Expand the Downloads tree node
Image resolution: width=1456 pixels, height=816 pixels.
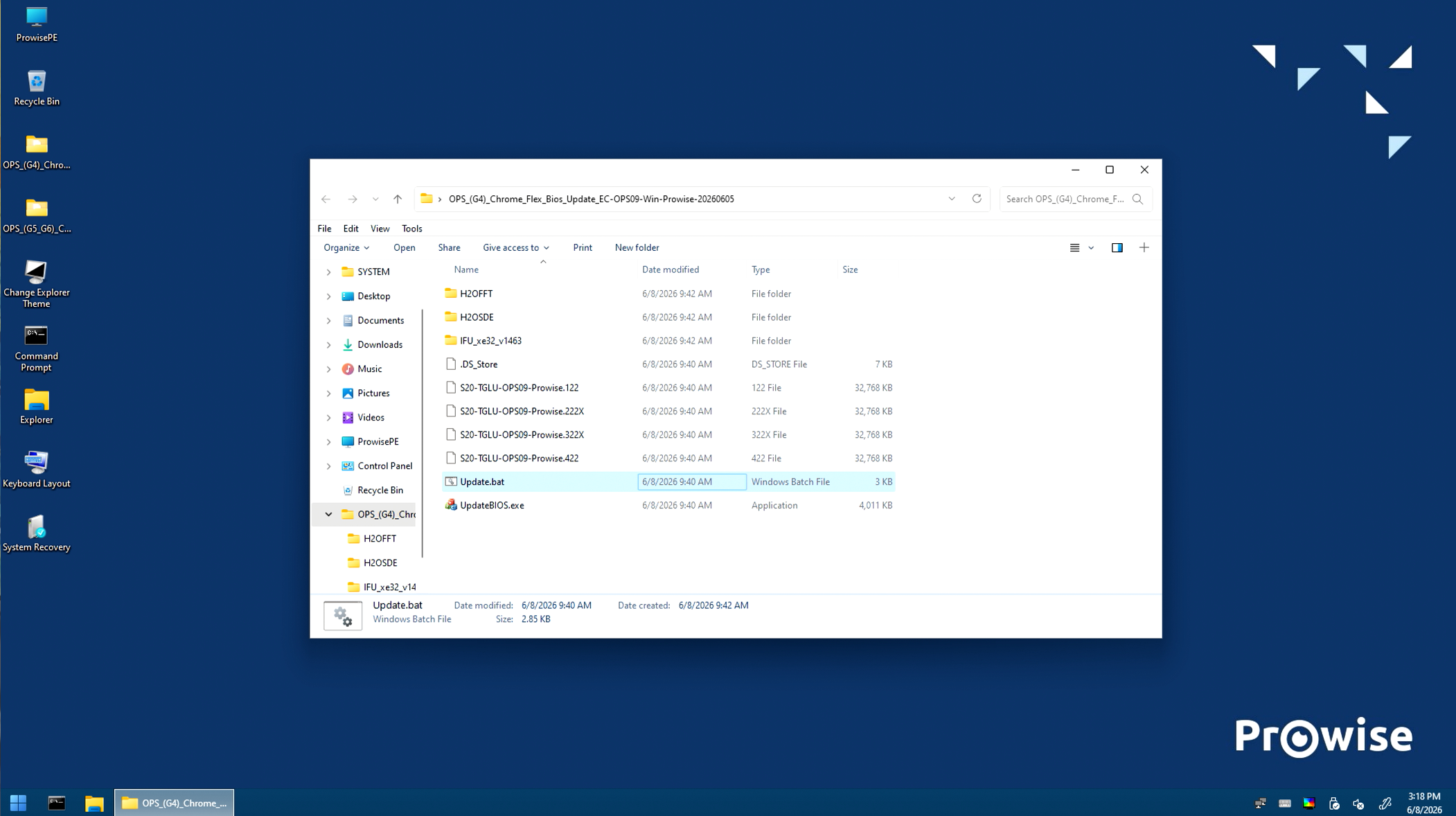328,345
